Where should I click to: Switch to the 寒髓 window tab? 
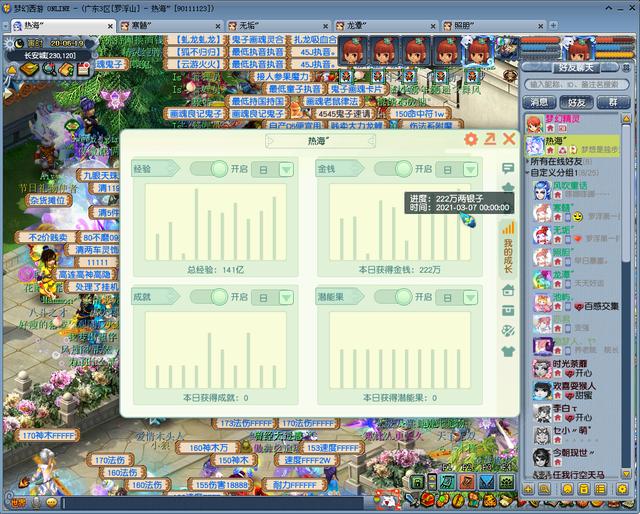171,26
